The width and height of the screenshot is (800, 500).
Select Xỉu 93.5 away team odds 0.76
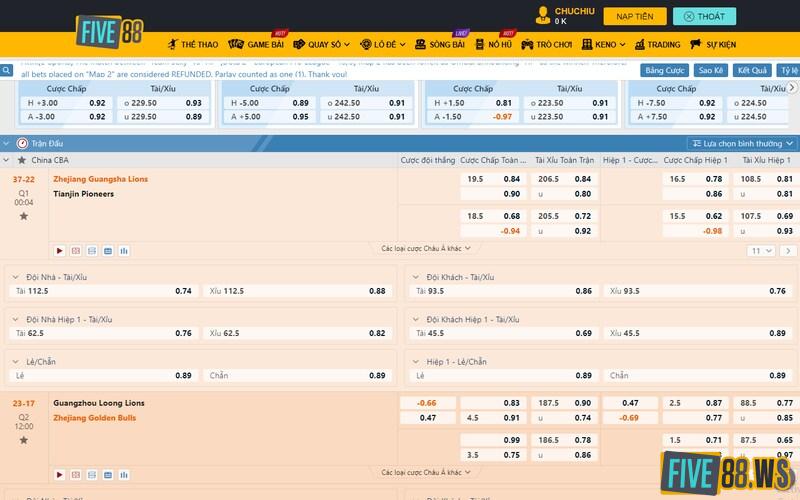[x=697, y=291]
